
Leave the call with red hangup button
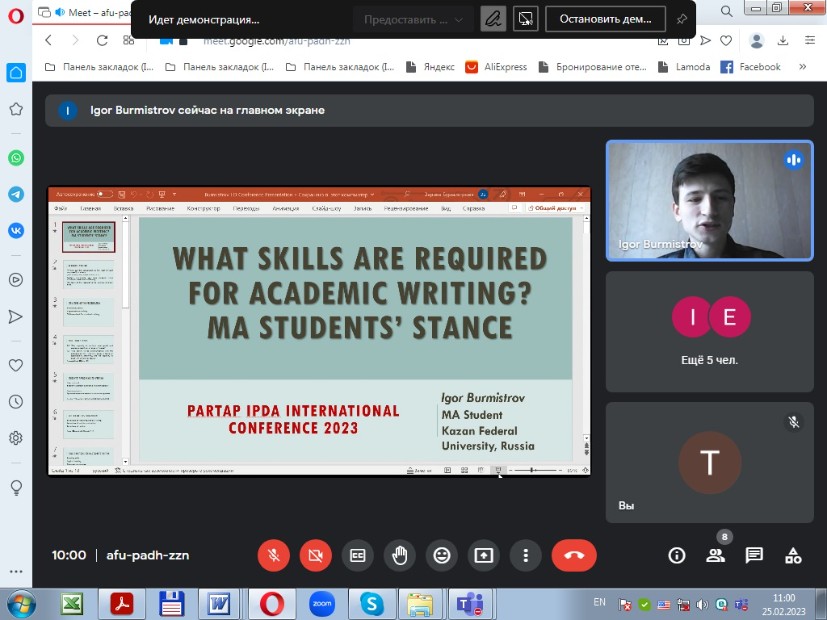[x=573, y=555]
